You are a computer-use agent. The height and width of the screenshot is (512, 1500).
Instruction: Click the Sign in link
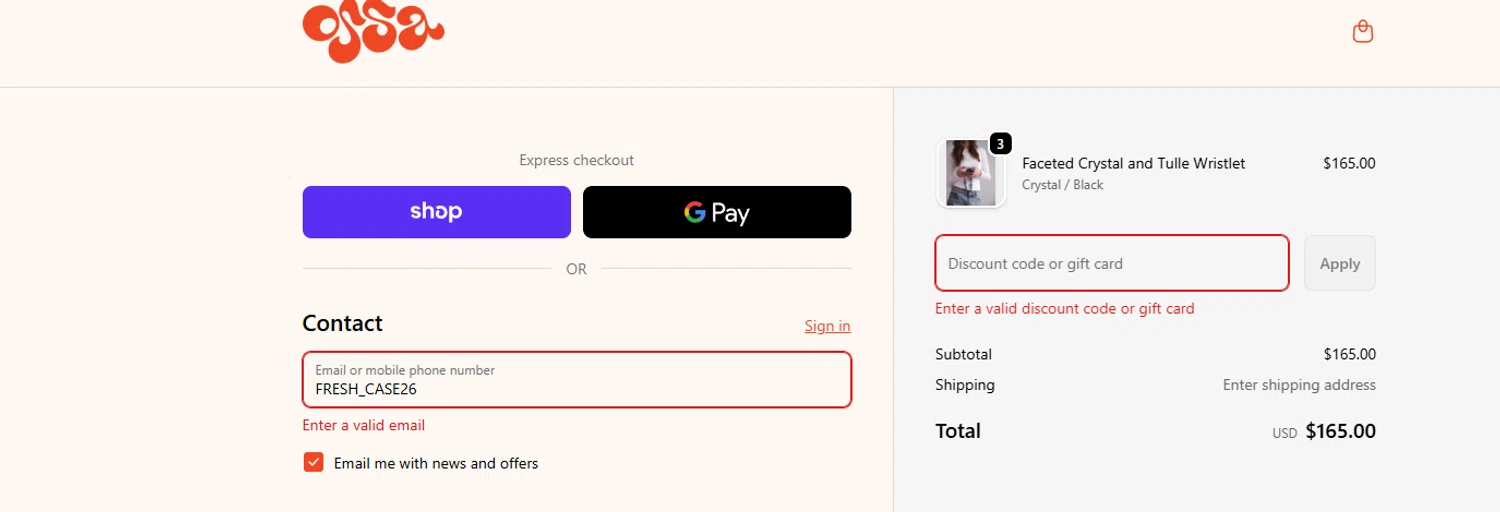coord(827,326)
